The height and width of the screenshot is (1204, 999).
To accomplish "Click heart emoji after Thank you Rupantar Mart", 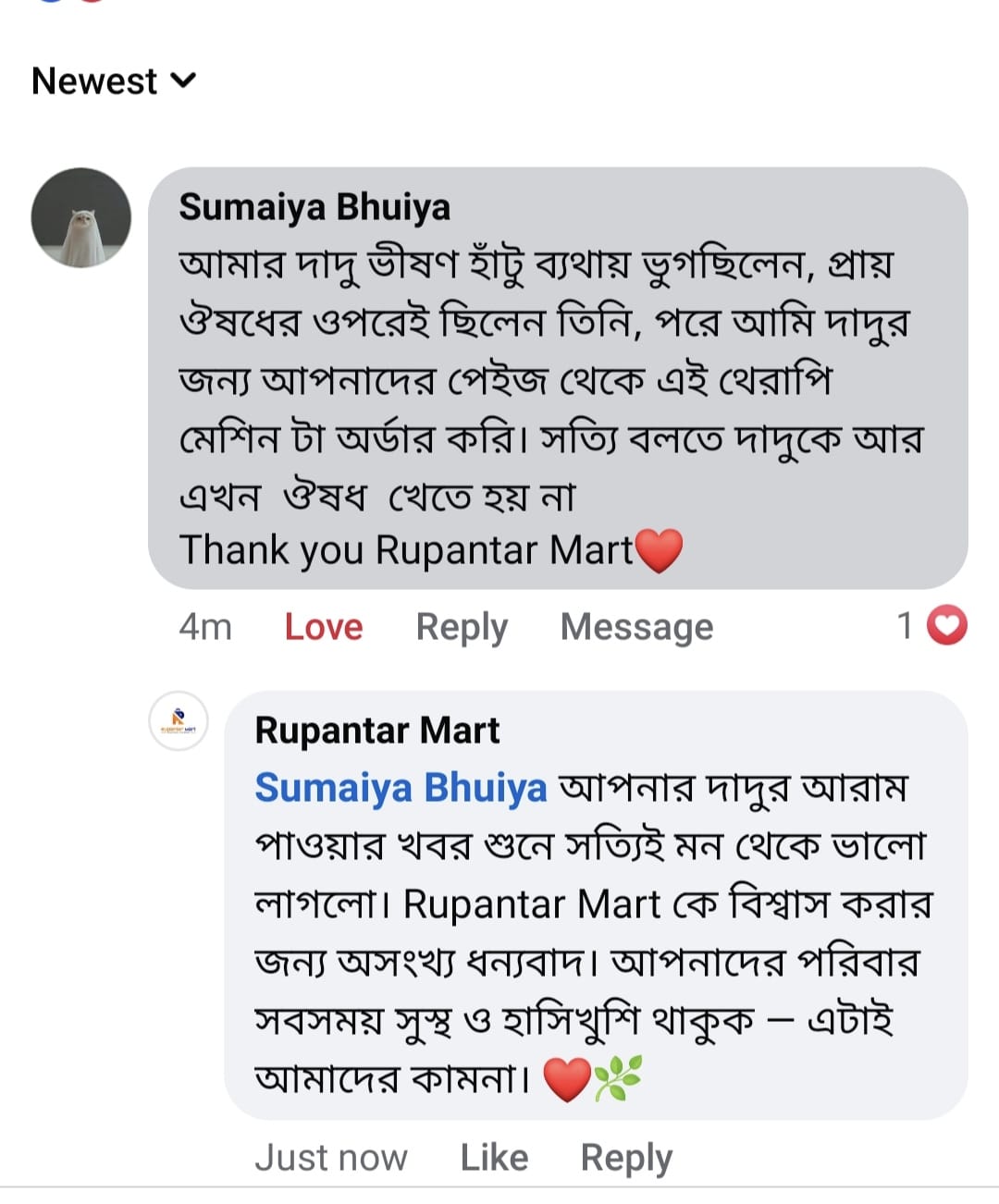I will (x=660, y=551).
